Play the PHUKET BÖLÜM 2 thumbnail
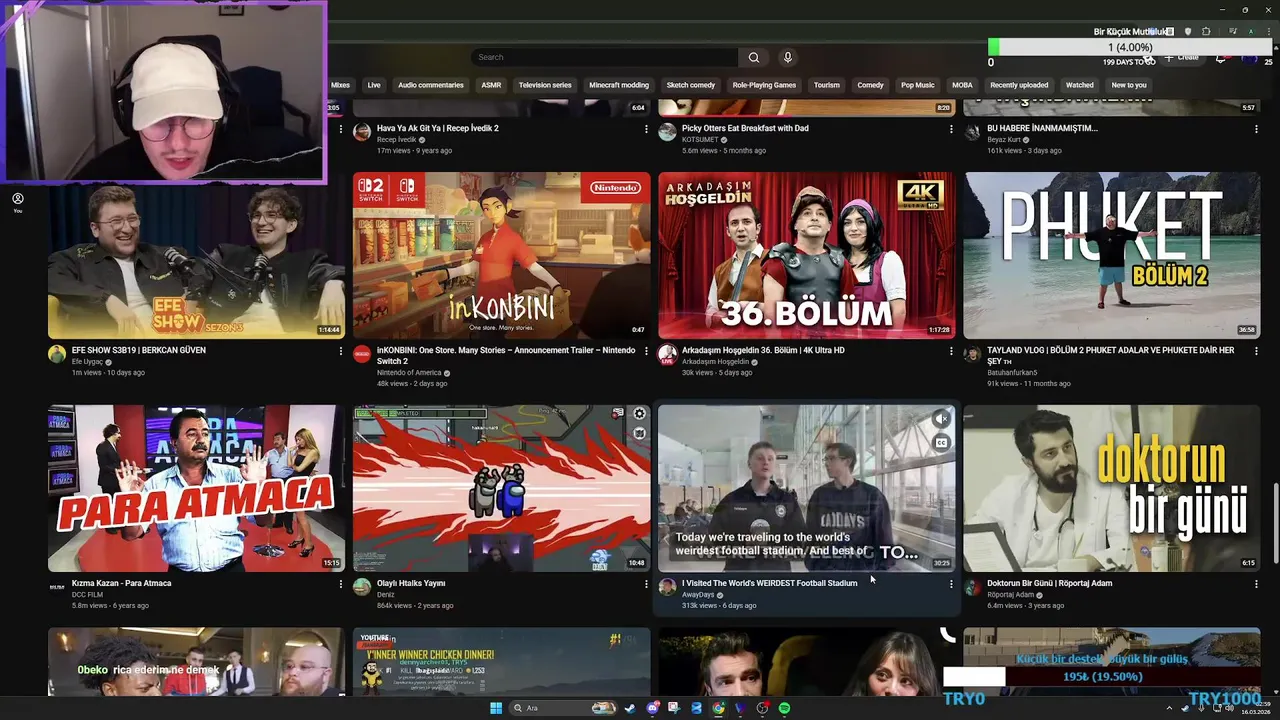The image size is (1280, 720). tap(1111, 255)
